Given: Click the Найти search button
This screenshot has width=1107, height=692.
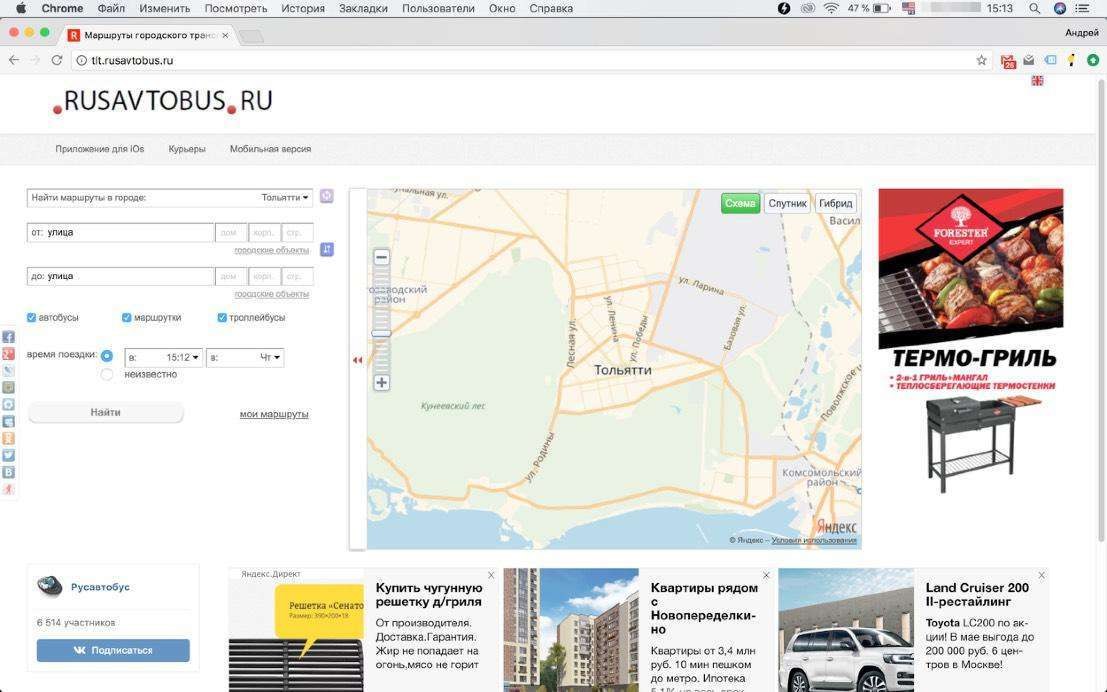Looking at the screenshot, I should [105, 412].
